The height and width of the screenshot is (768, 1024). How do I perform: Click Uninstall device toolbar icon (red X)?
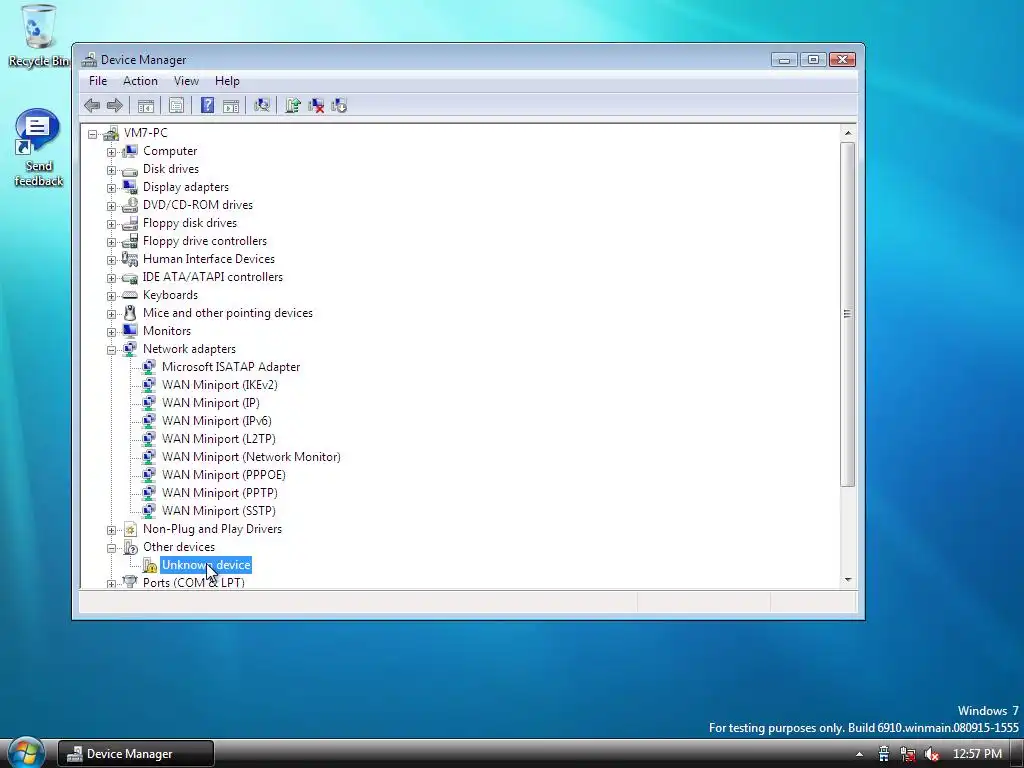click(316, 105)
